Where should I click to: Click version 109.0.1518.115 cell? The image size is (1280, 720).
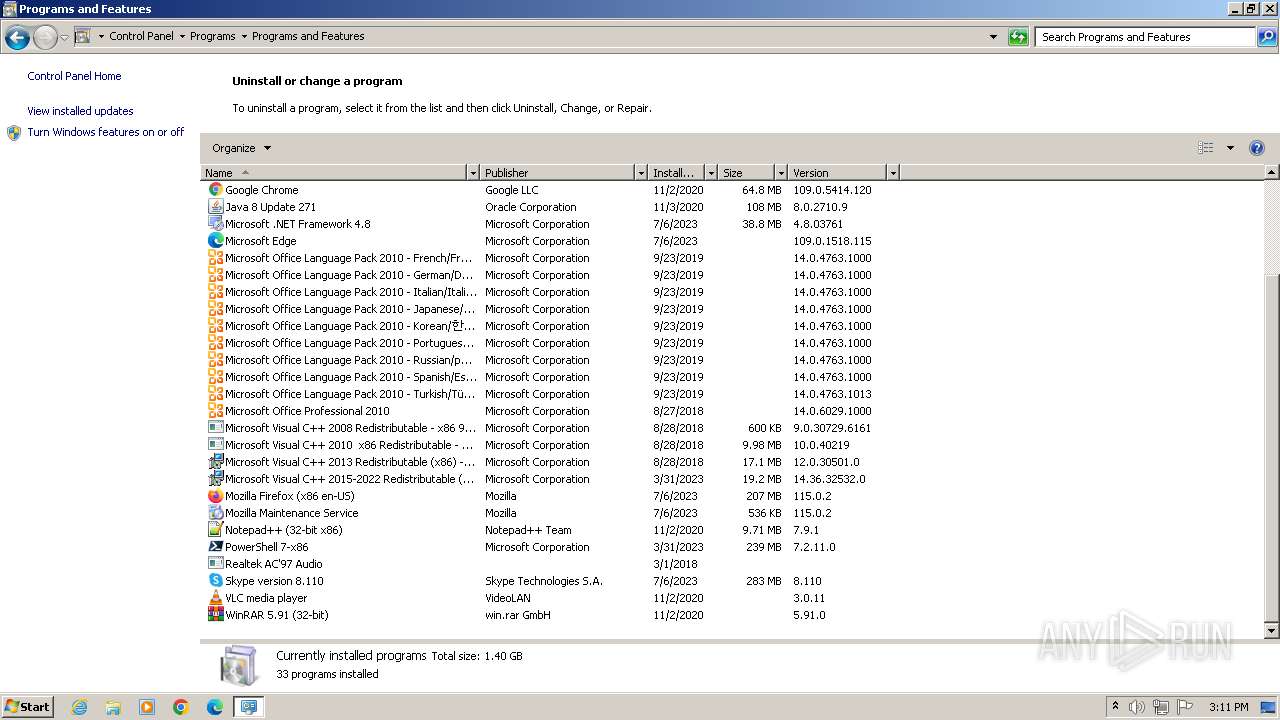coord(832,241)
